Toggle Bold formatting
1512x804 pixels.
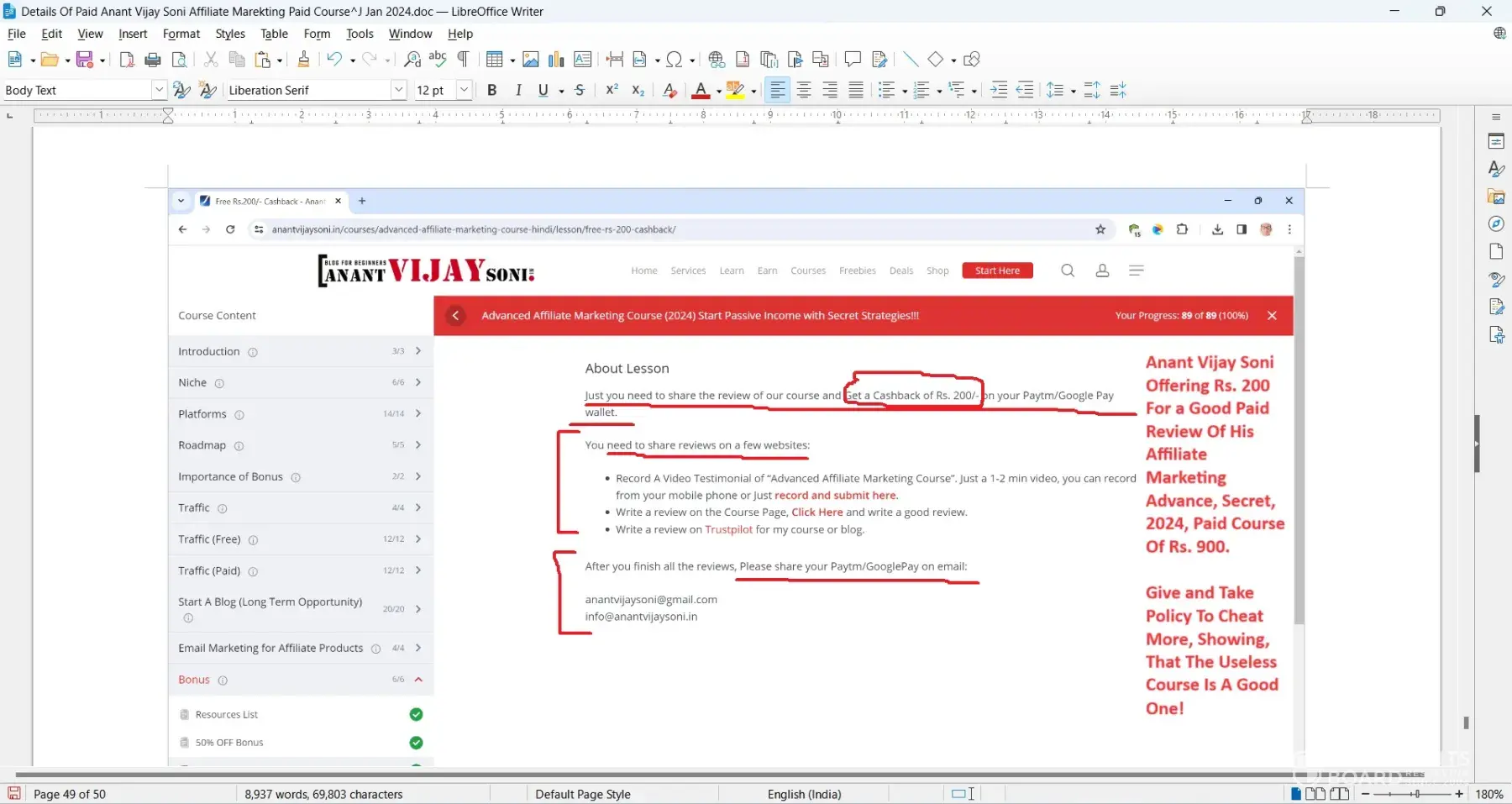[x=492, y=91]
